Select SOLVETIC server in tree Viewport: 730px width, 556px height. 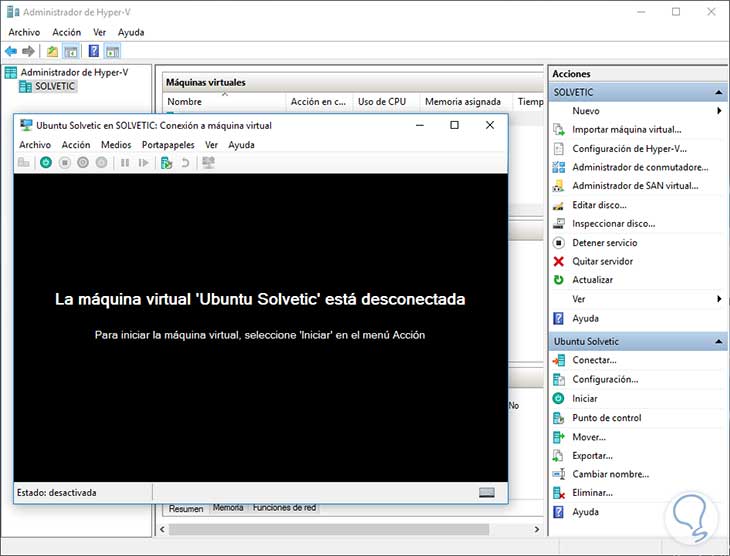click(x=54, y=86)
